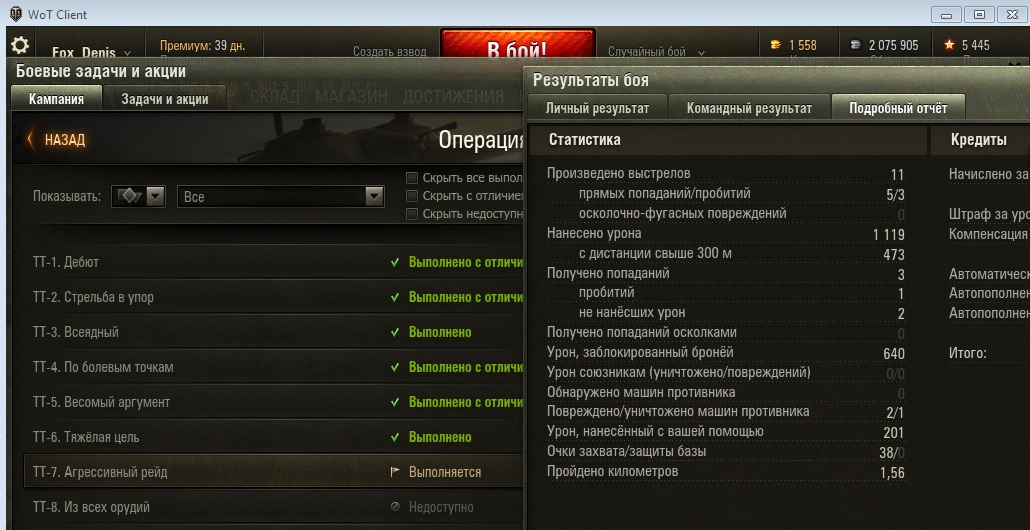Toggle the Скрыть с отличием checkbox
This screenshot has height=530, width=1030.
(x=412, y=196)
